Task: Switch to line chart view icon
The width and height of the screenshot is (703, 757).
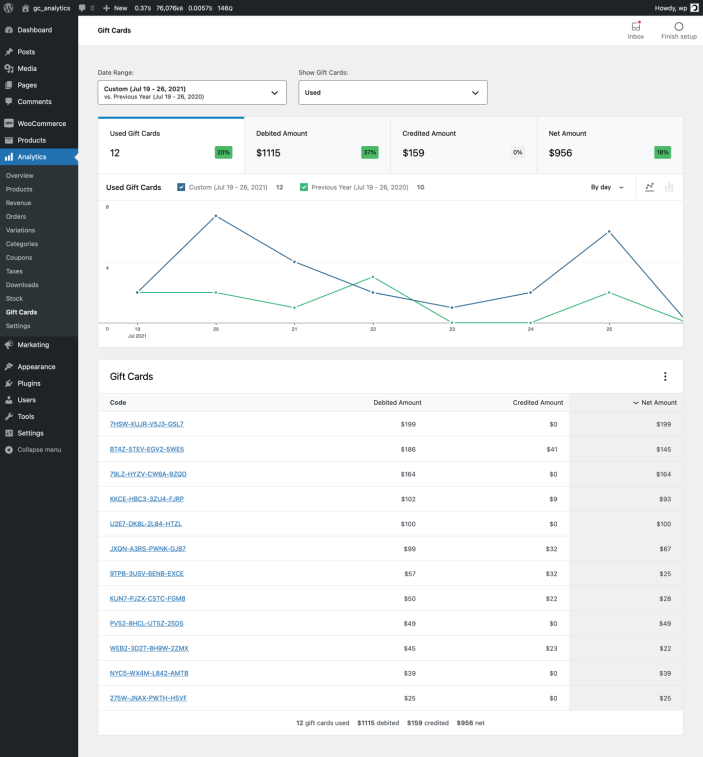Action: coord(650,187)
